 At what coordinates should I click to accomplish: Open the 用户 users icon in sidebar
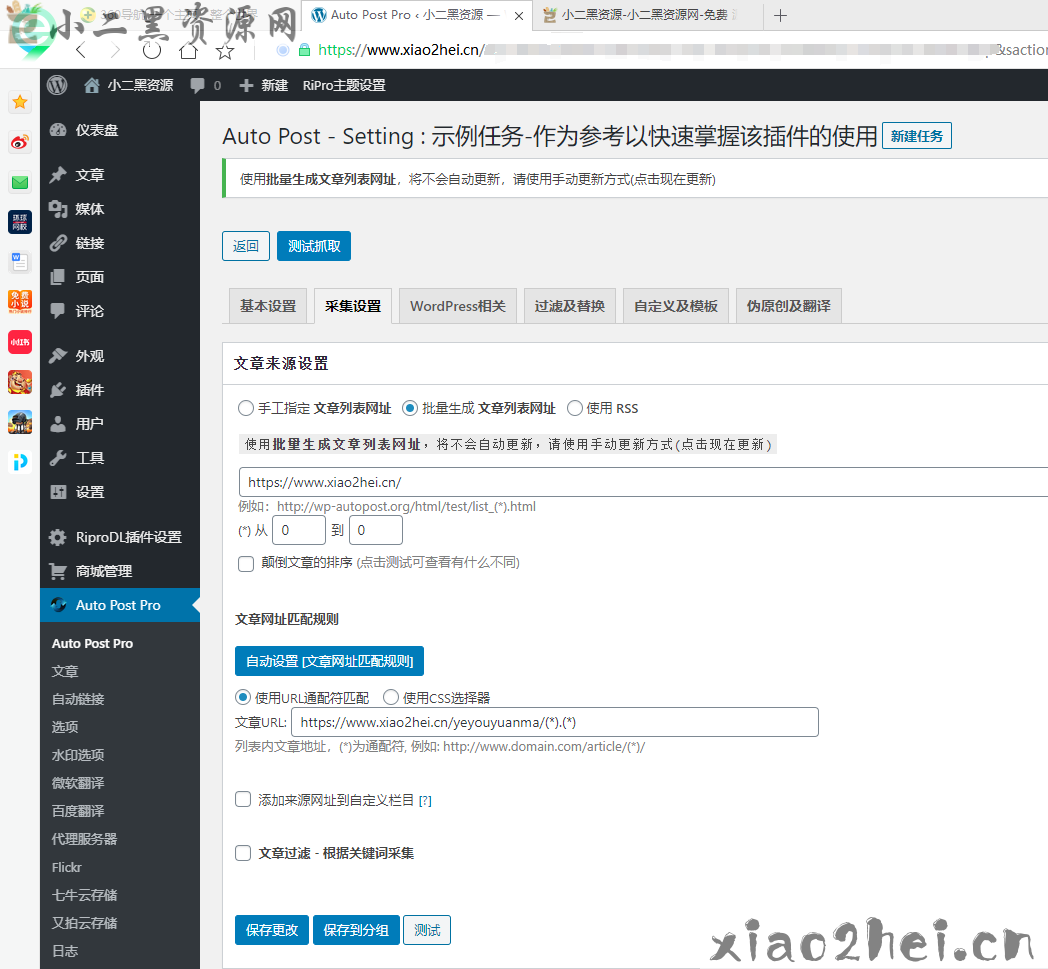click(59, 424)
